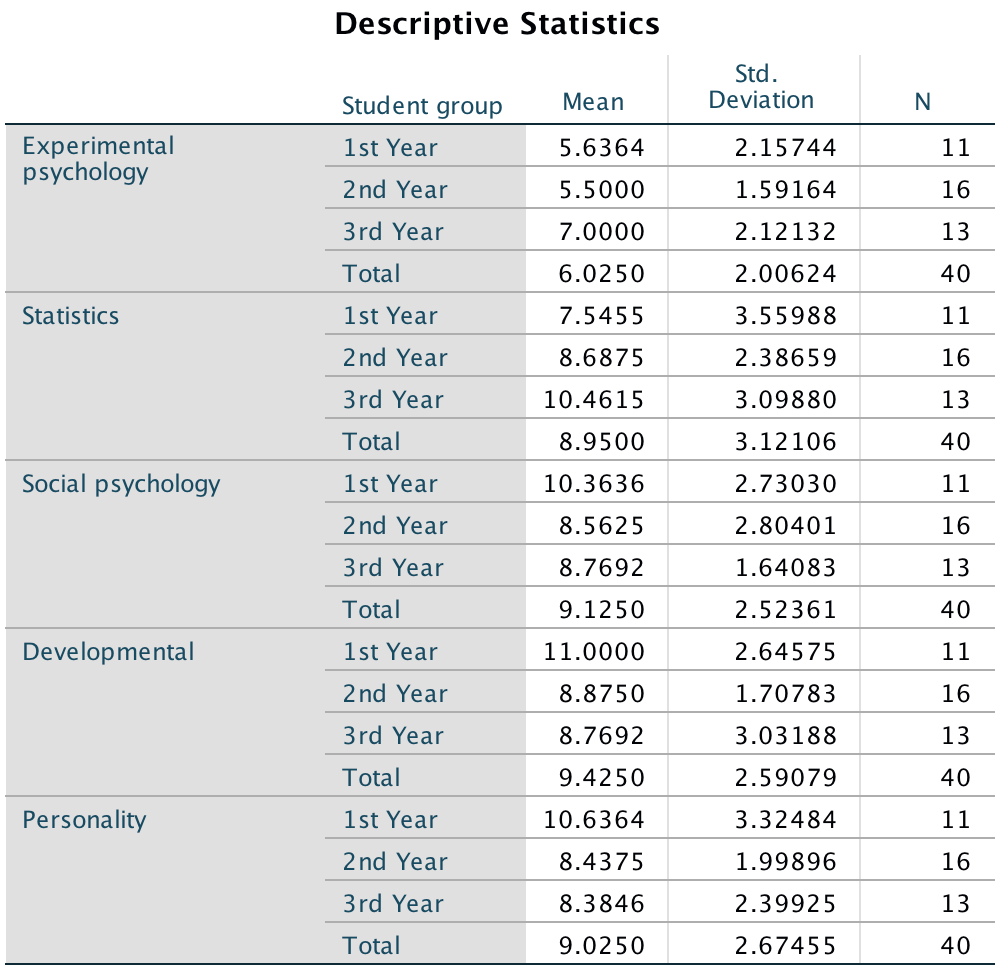The width and height of the screenshot is (1008, 980).
Task: Select the standard deviation value 1.70783
Action: [x=784, y=694]
